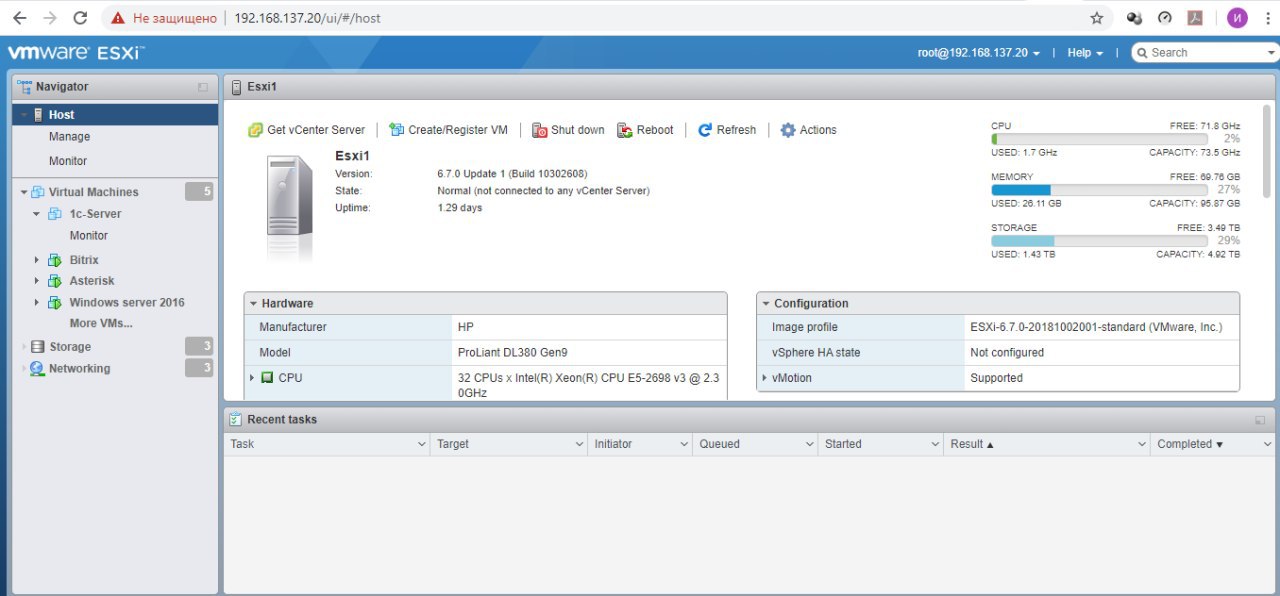
Task: Open the Started column dropdown arrow
Action: point(936,444)
